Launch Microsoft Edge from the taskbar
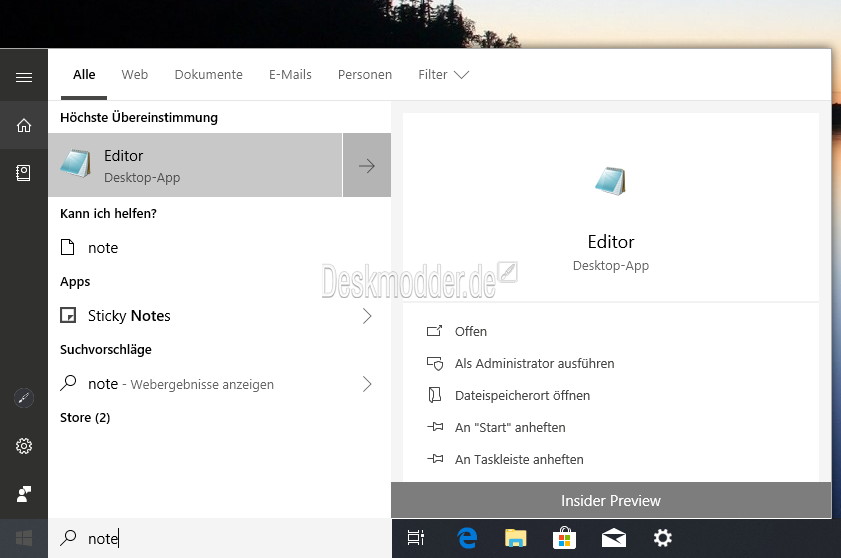 [467, 538]
